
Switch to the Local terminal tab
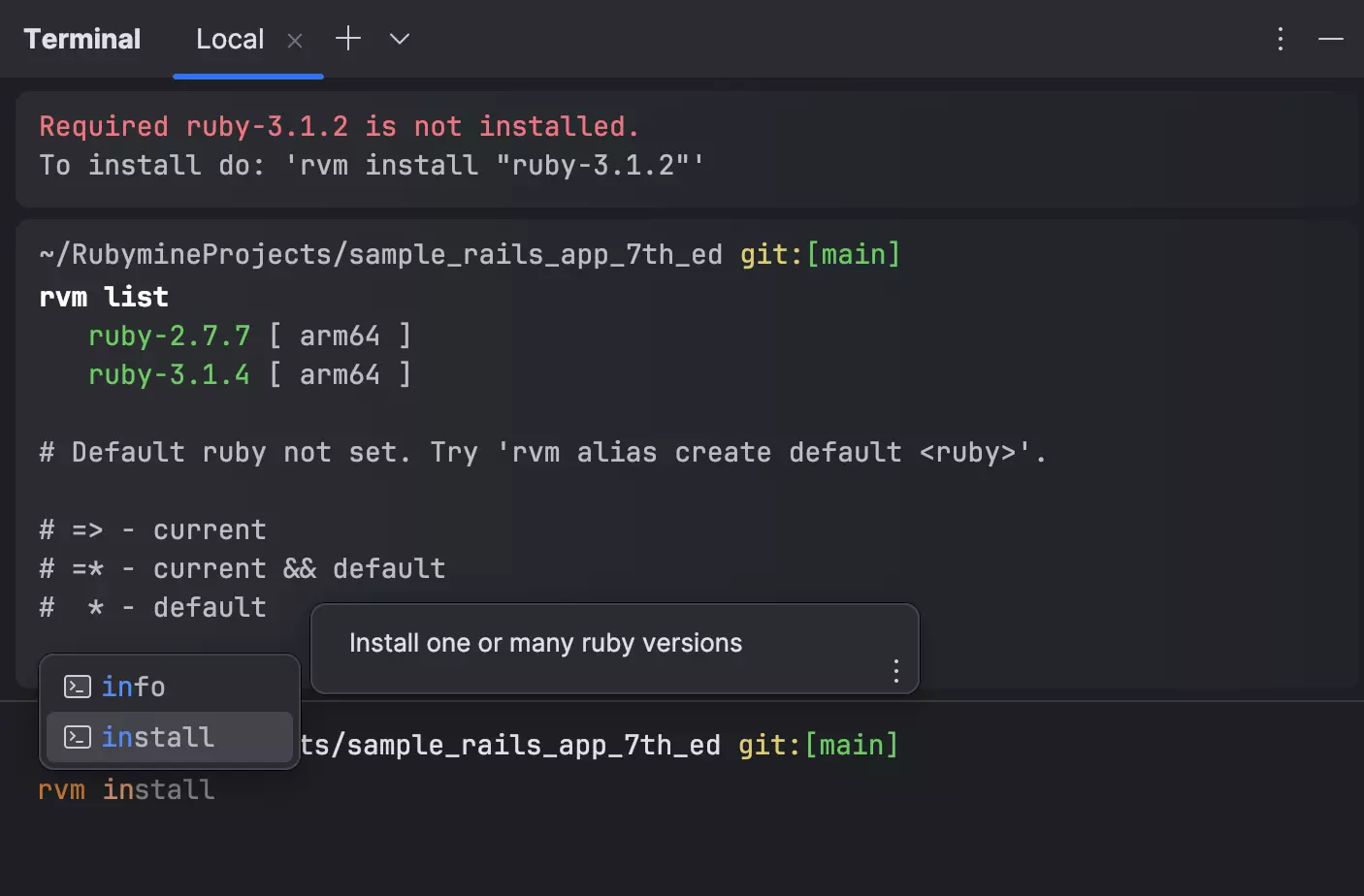click(x=230, y=39)
